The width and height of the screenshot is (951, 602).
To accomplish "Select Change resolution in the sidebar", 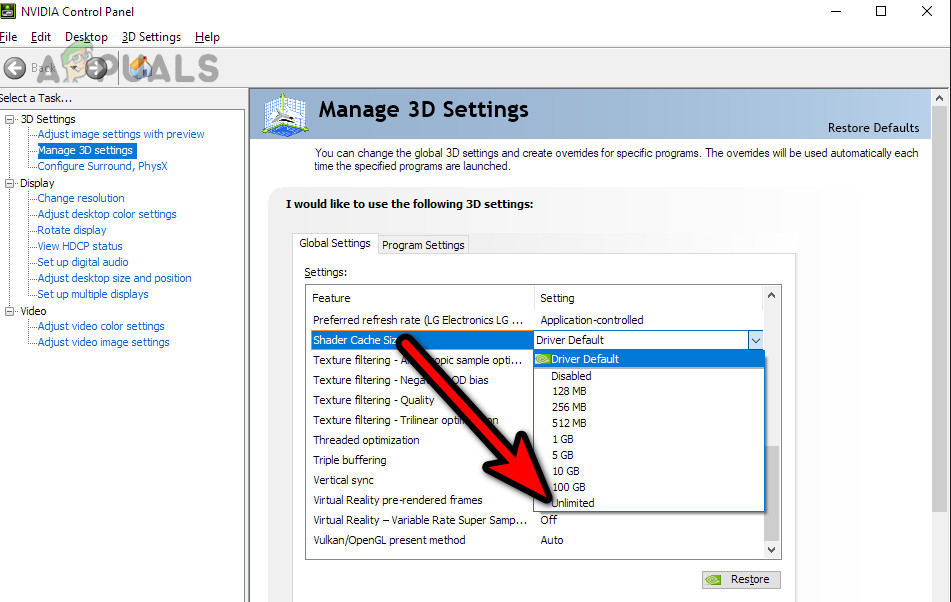I will [79, 197].
